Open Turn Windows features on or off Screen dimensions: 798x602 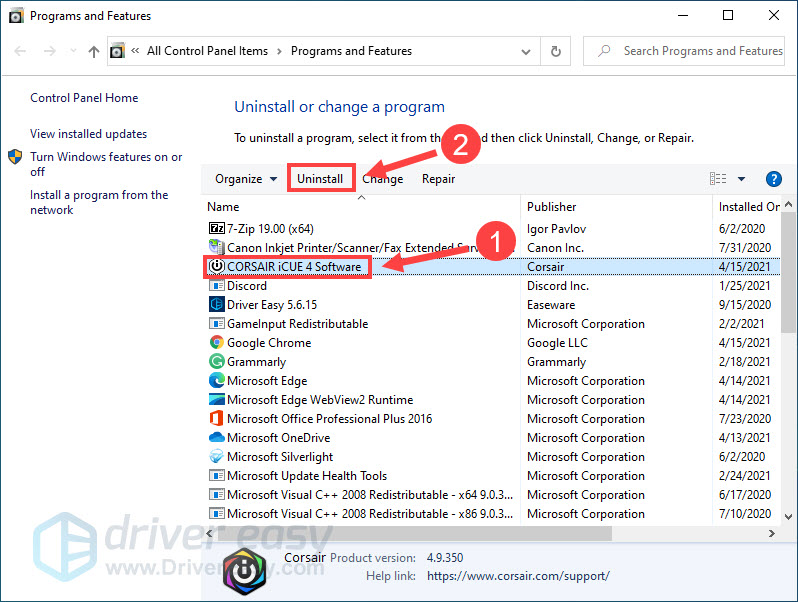106,164
